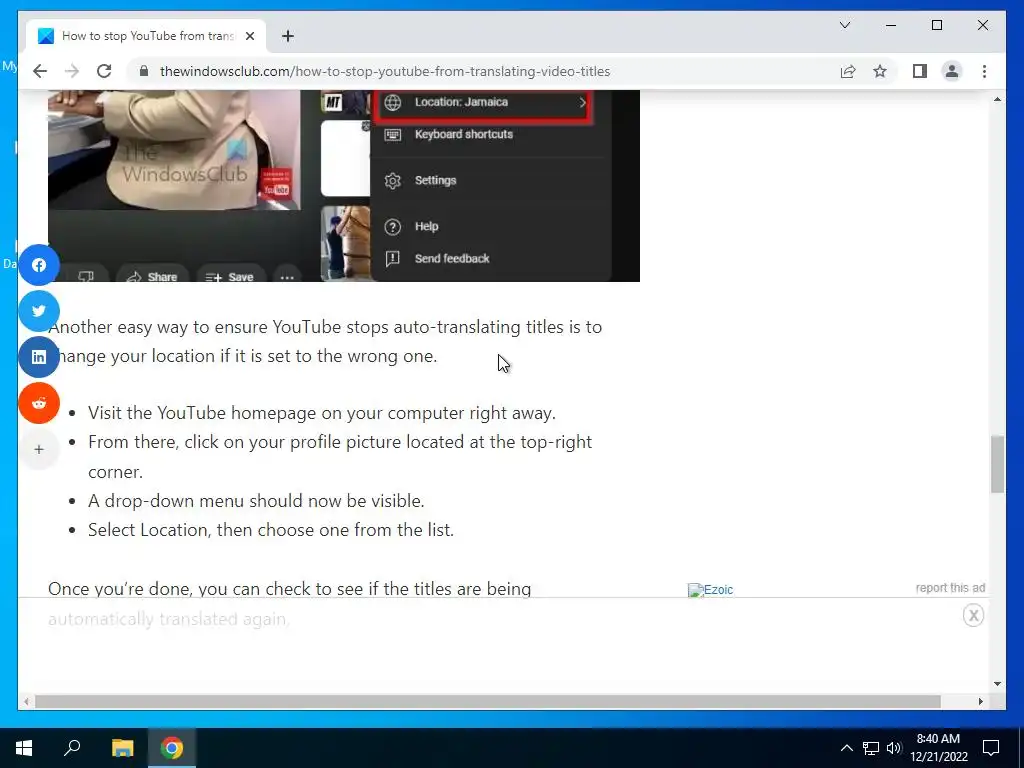
Task: Open volume control in system tray
Action: 894,748
